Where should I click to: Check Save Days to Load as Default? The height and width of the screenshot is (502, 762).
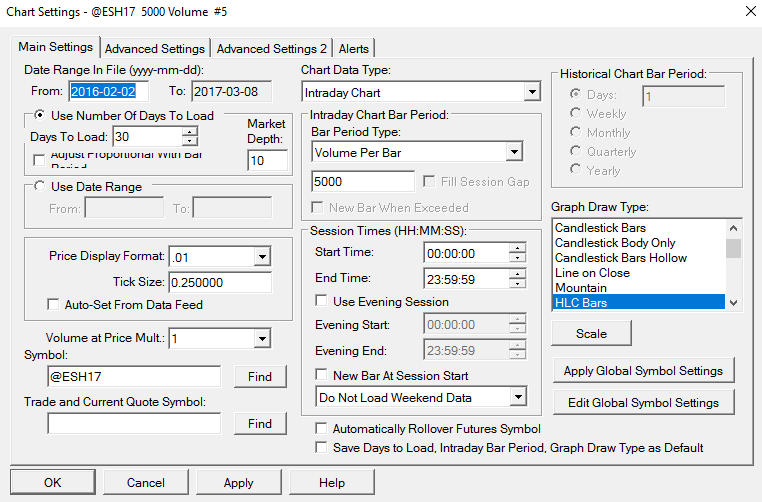coord(321,447)
